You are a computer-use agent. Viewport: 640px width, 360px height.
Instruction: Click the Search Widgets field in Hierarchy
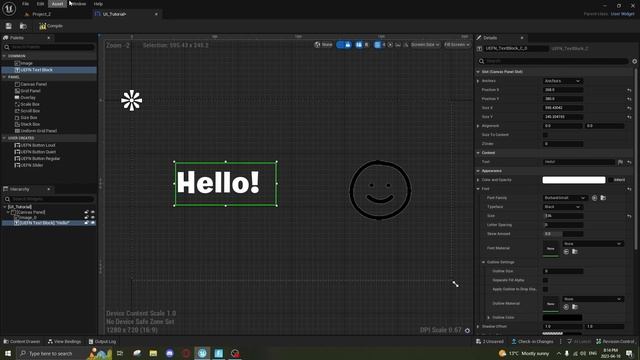tap(49, 199)
